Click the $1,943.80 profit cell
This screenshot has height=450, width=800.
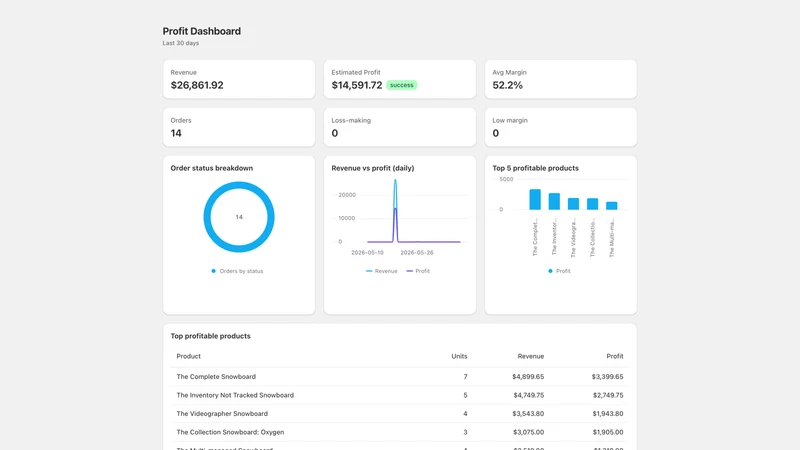point(608,413)
